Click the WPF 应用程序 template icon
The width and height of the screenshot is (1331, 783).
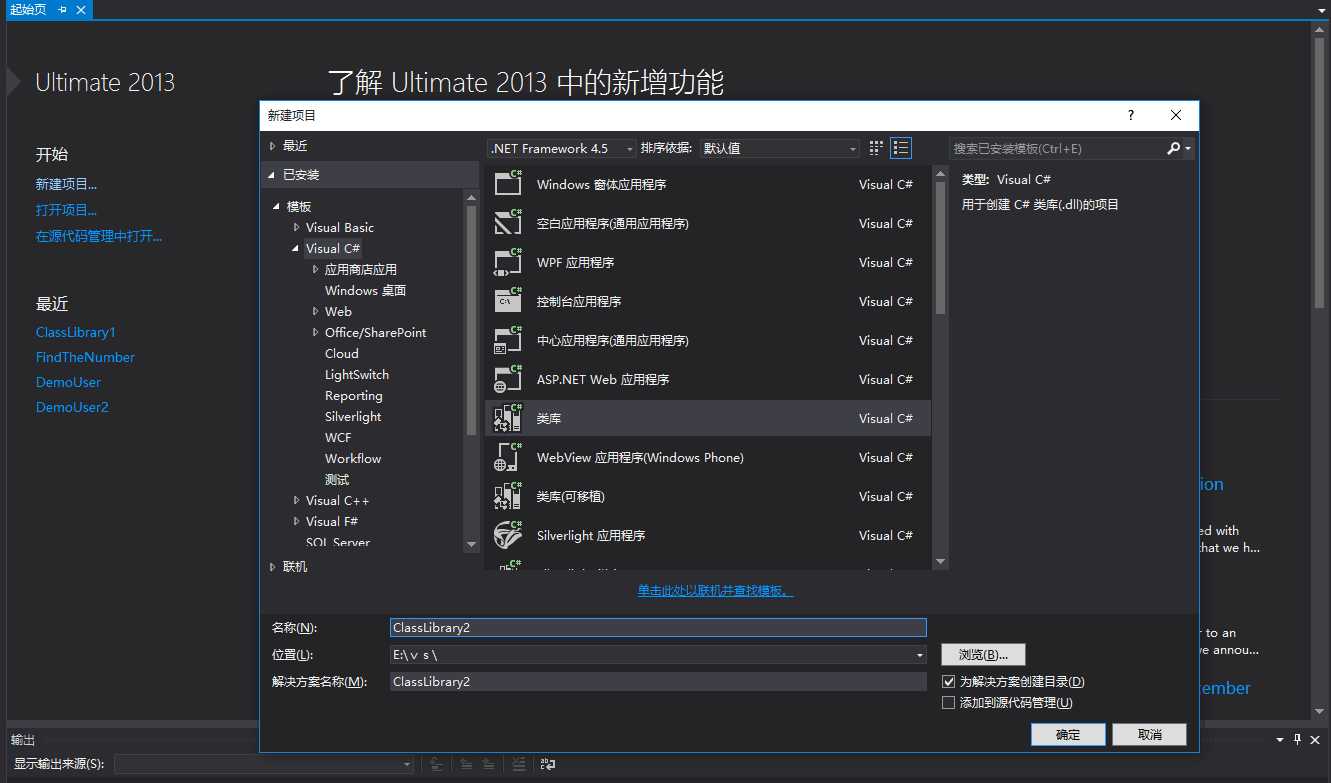[508, 262]
